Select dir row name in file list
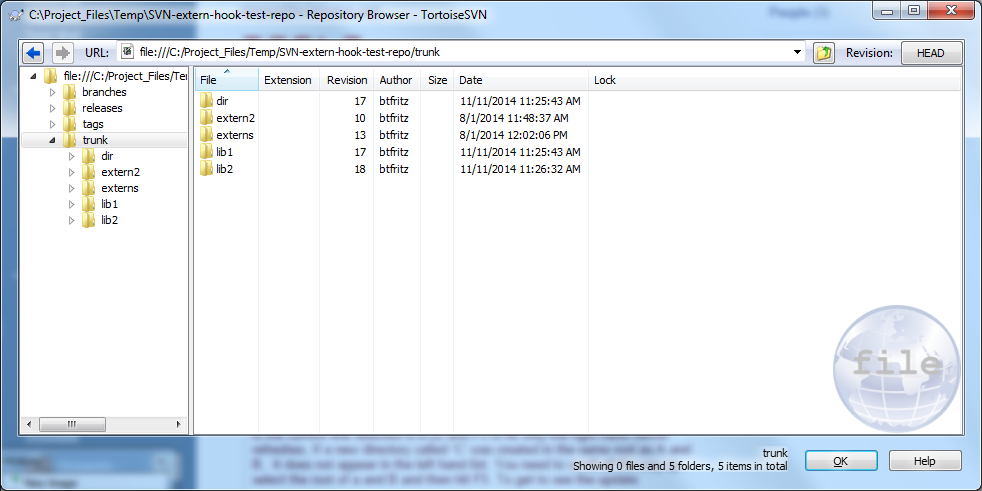Image resolution: width=982 pixels, height=491 pixels. coord(223,100)
